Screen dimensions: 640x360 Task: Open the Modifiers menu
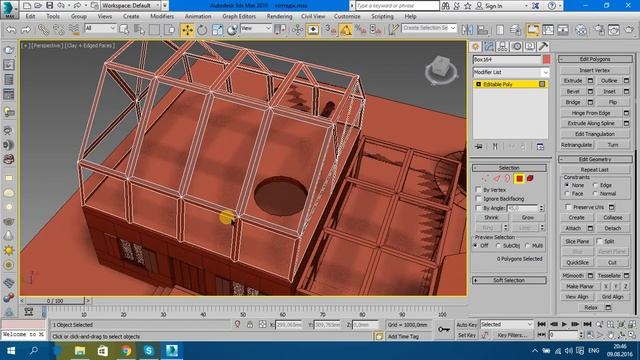coord(162,16)
